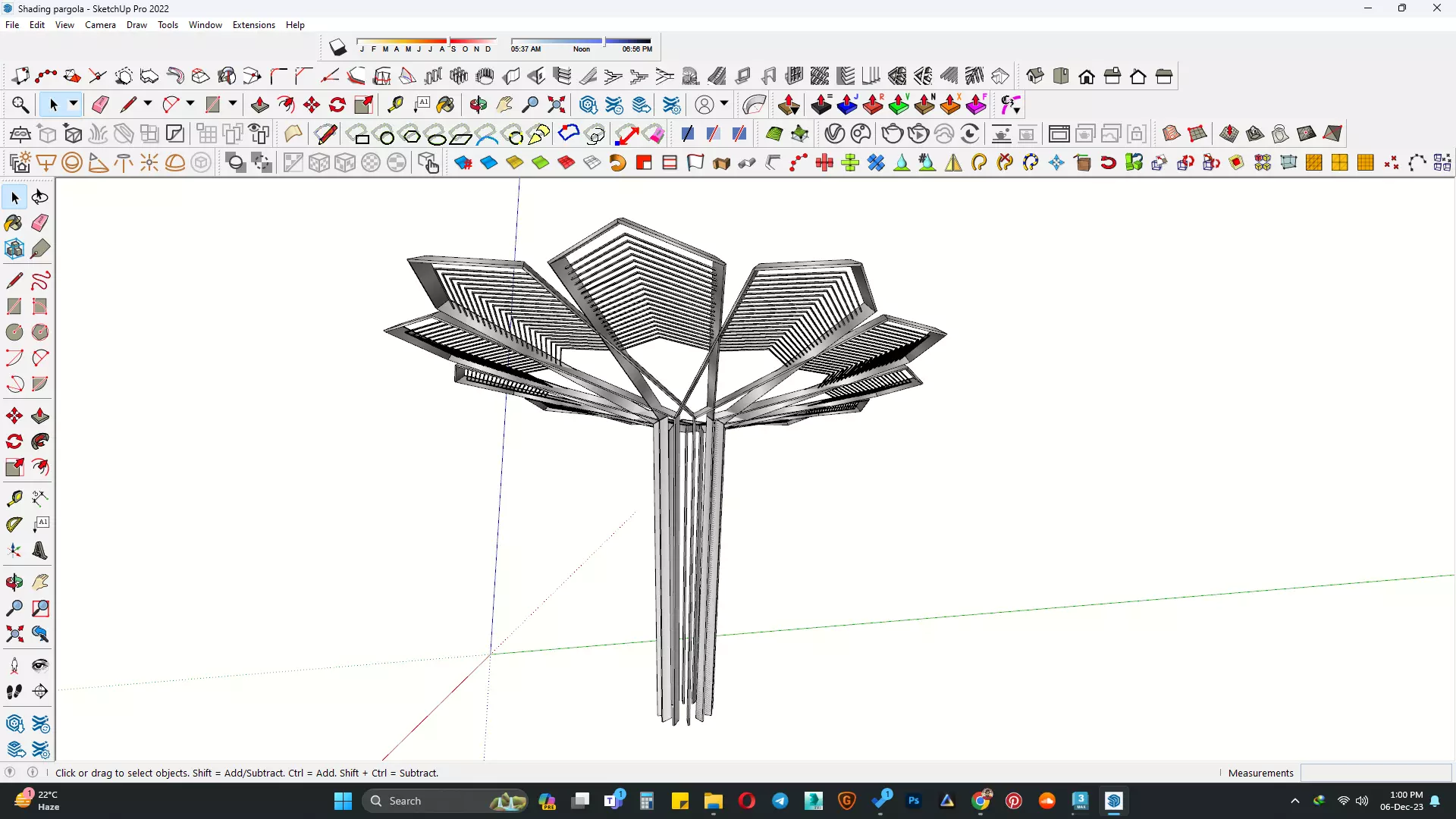Select the Paint Bucket tool in left toolbar
This screenshot has height=819, width=1456.
[14, 223]
